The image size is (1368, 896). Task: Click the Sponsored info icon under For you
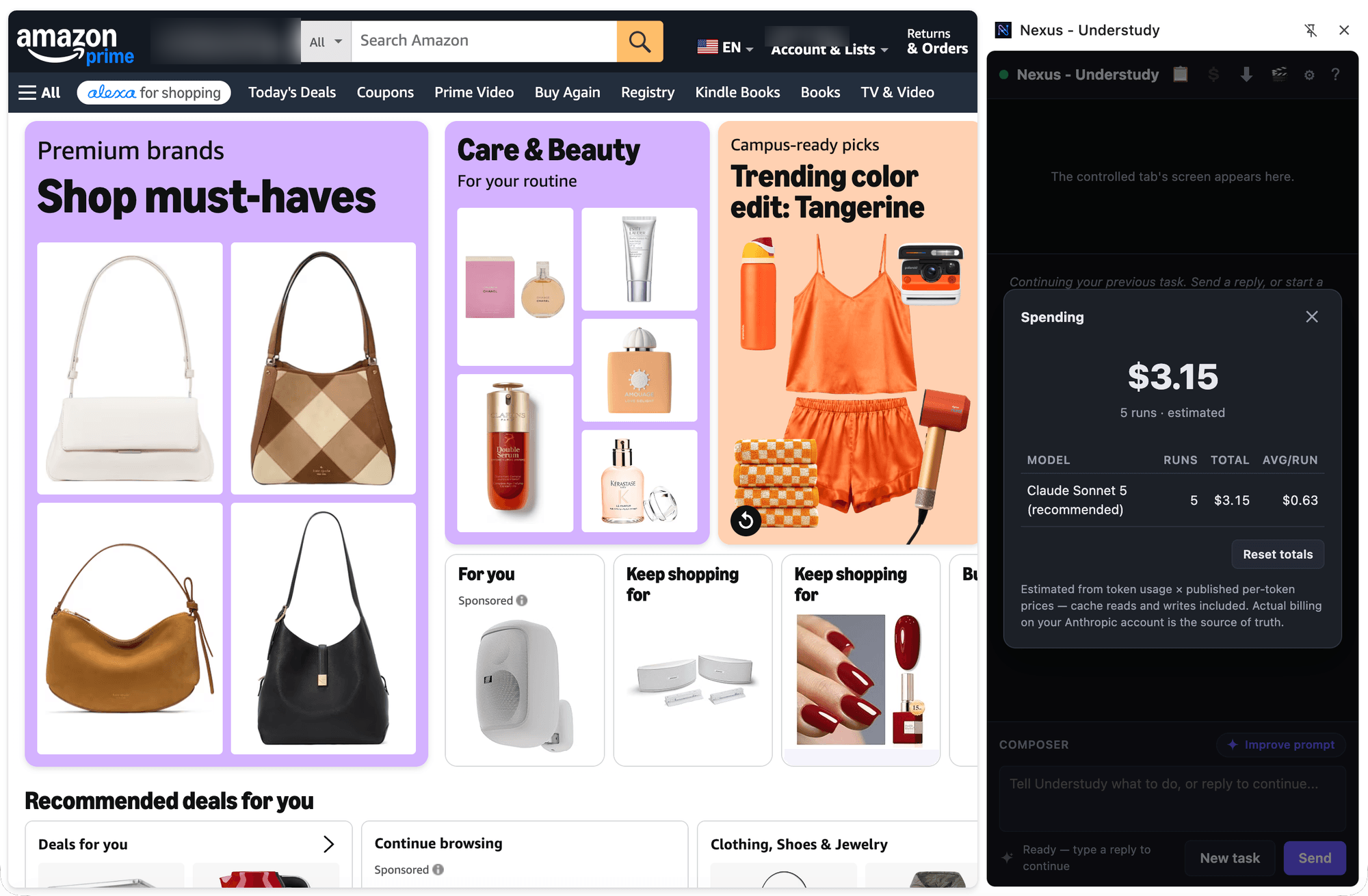point(522,601)
